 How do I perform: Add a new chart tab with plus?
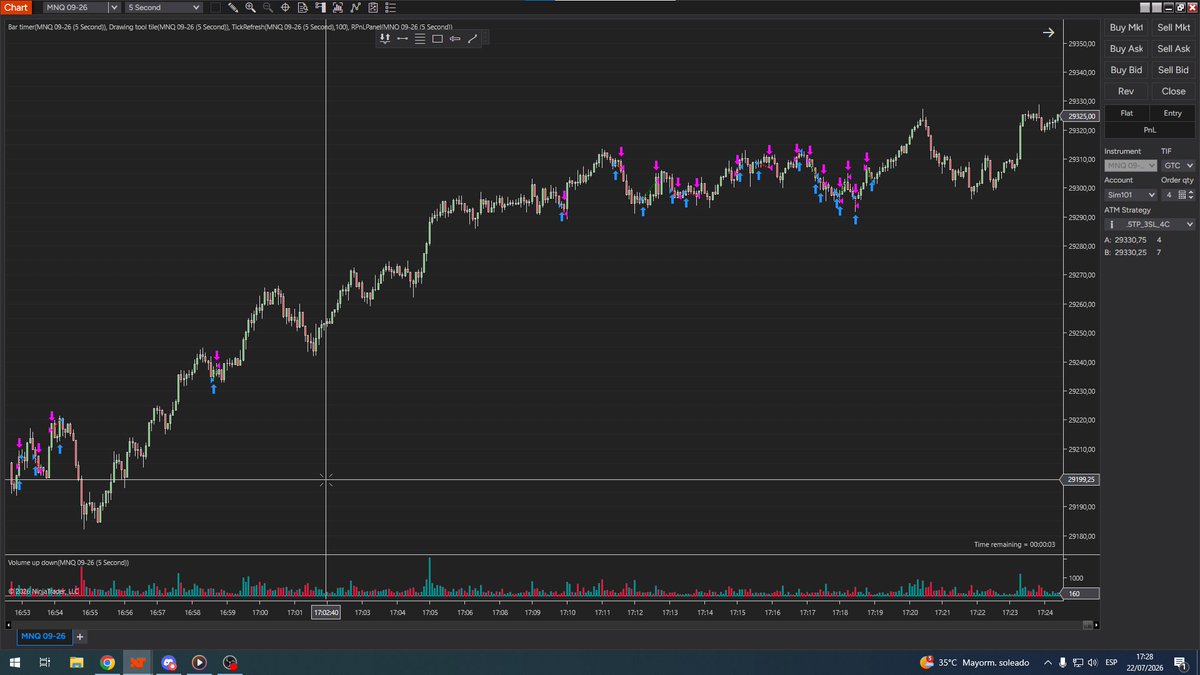coord(80,636)
